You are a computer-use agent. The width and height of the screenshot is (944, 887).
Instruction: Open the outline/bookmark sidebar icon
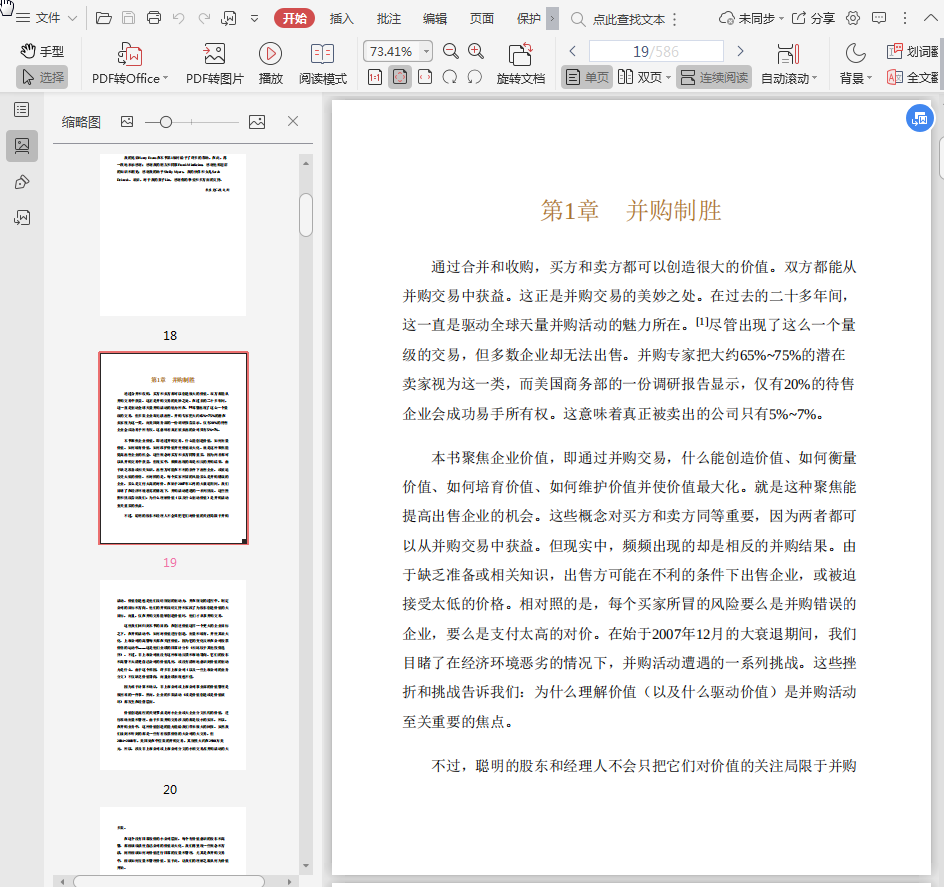(22, 109)
